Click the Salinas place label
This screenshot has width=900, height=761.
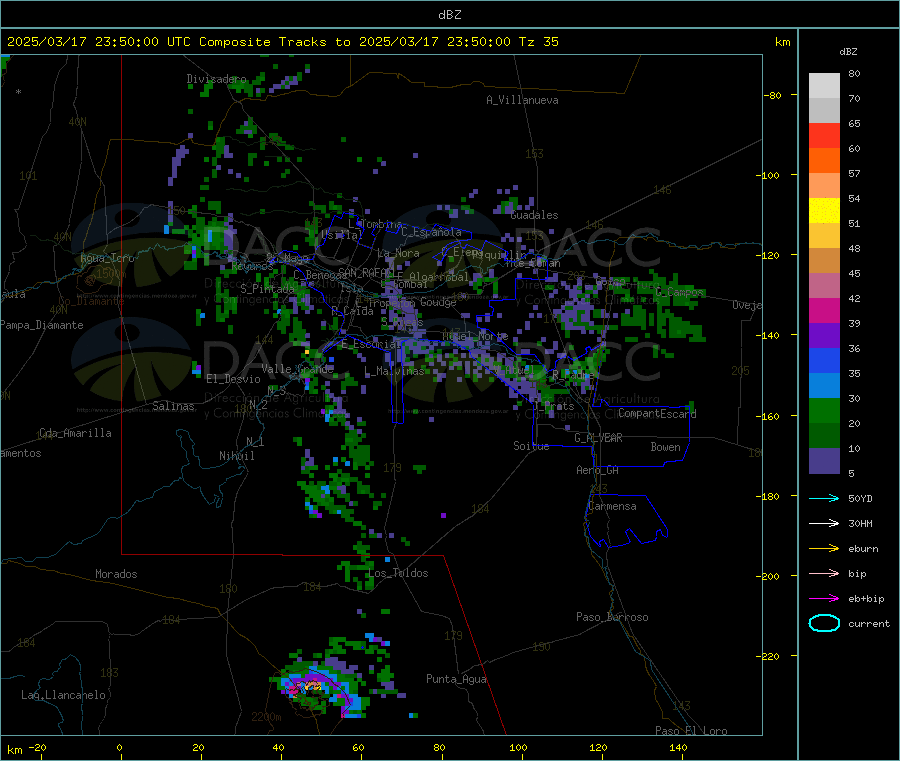coord(173,406)
